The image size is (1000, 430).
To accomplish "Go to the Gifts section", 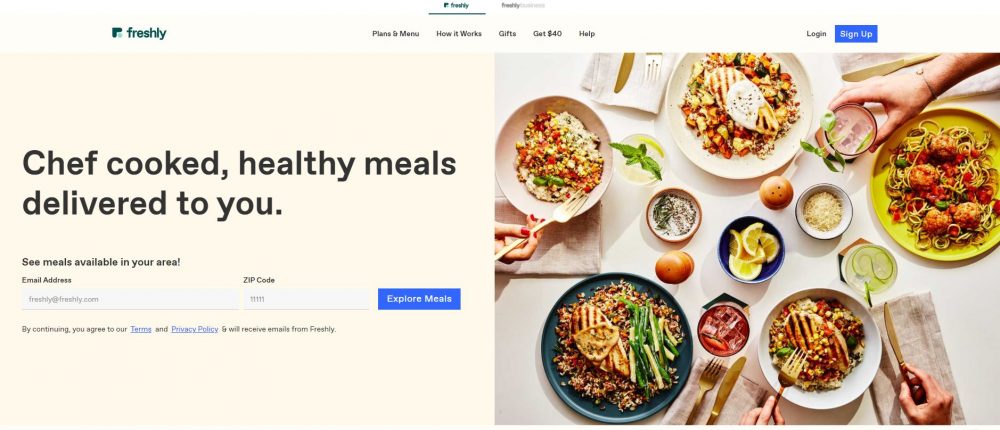I will pyautogui.click(x=507, y=34).
